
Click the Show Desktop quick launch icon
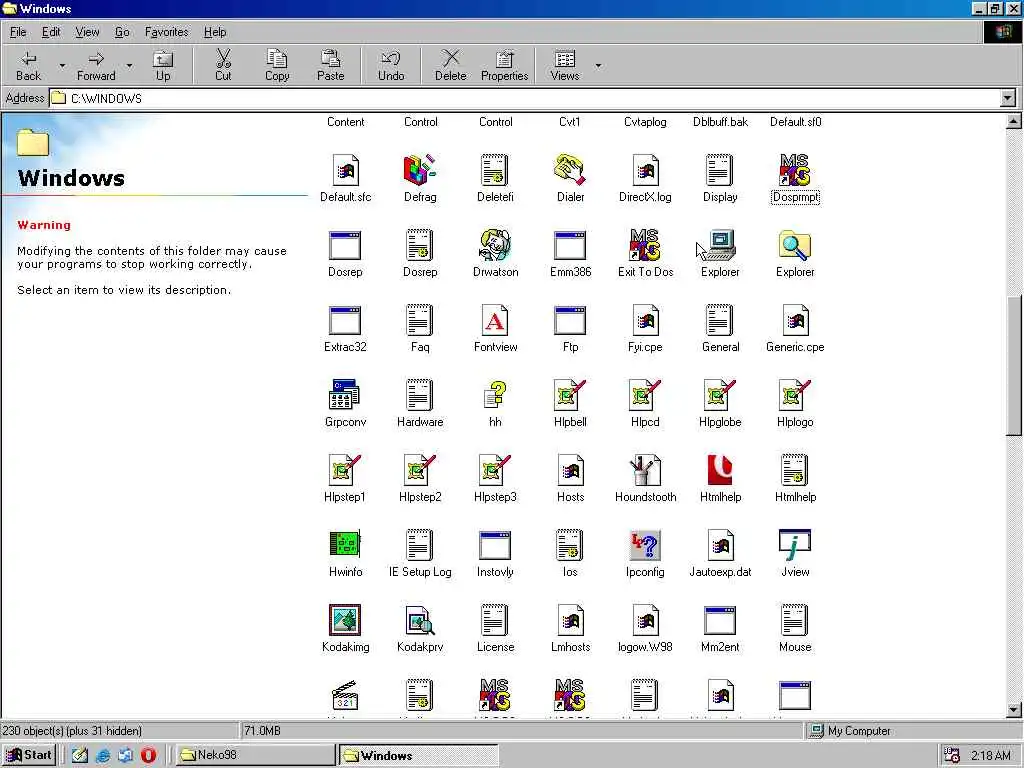(x=80, y=755)
